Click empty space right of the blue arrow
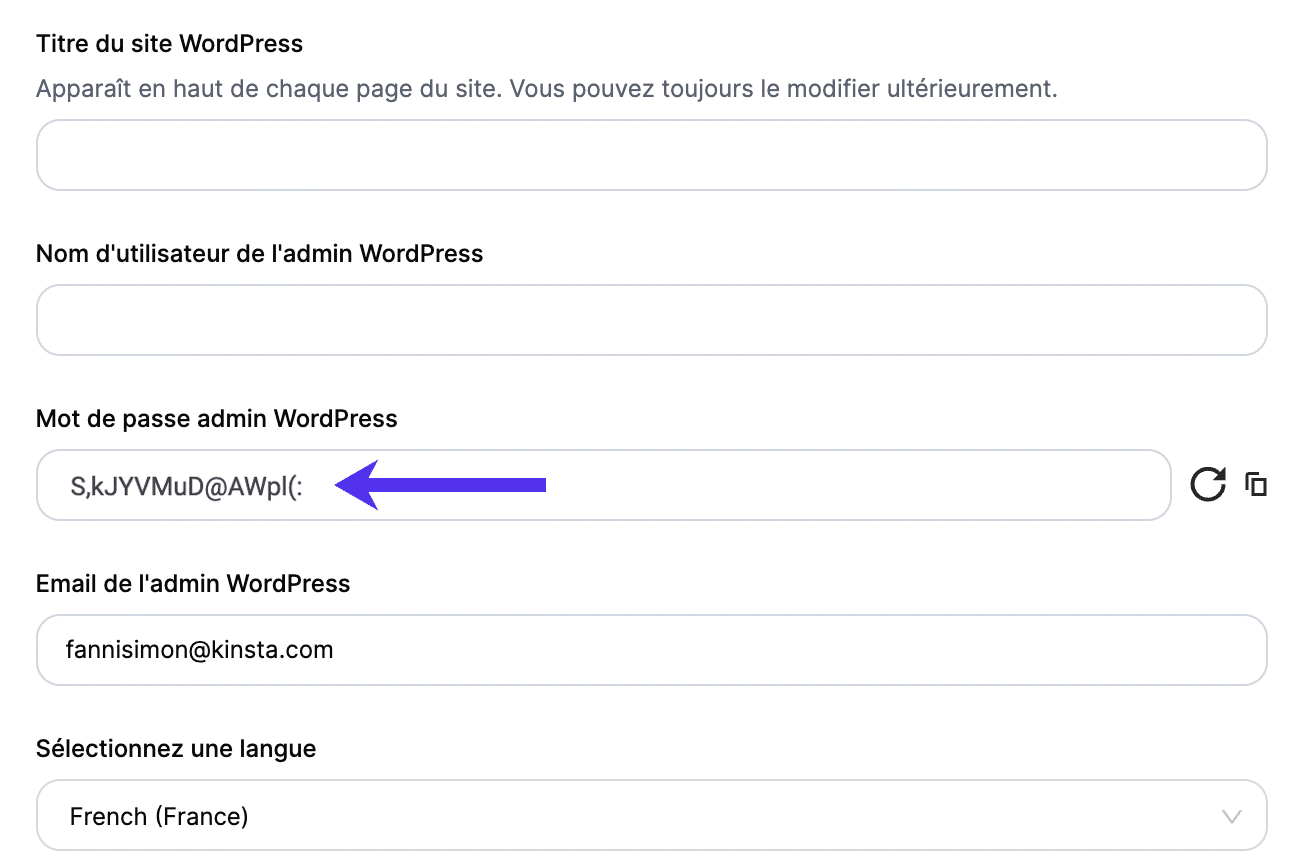This screenshot has width=1302, height=867. pyautogui.click(x=850, y=485)
